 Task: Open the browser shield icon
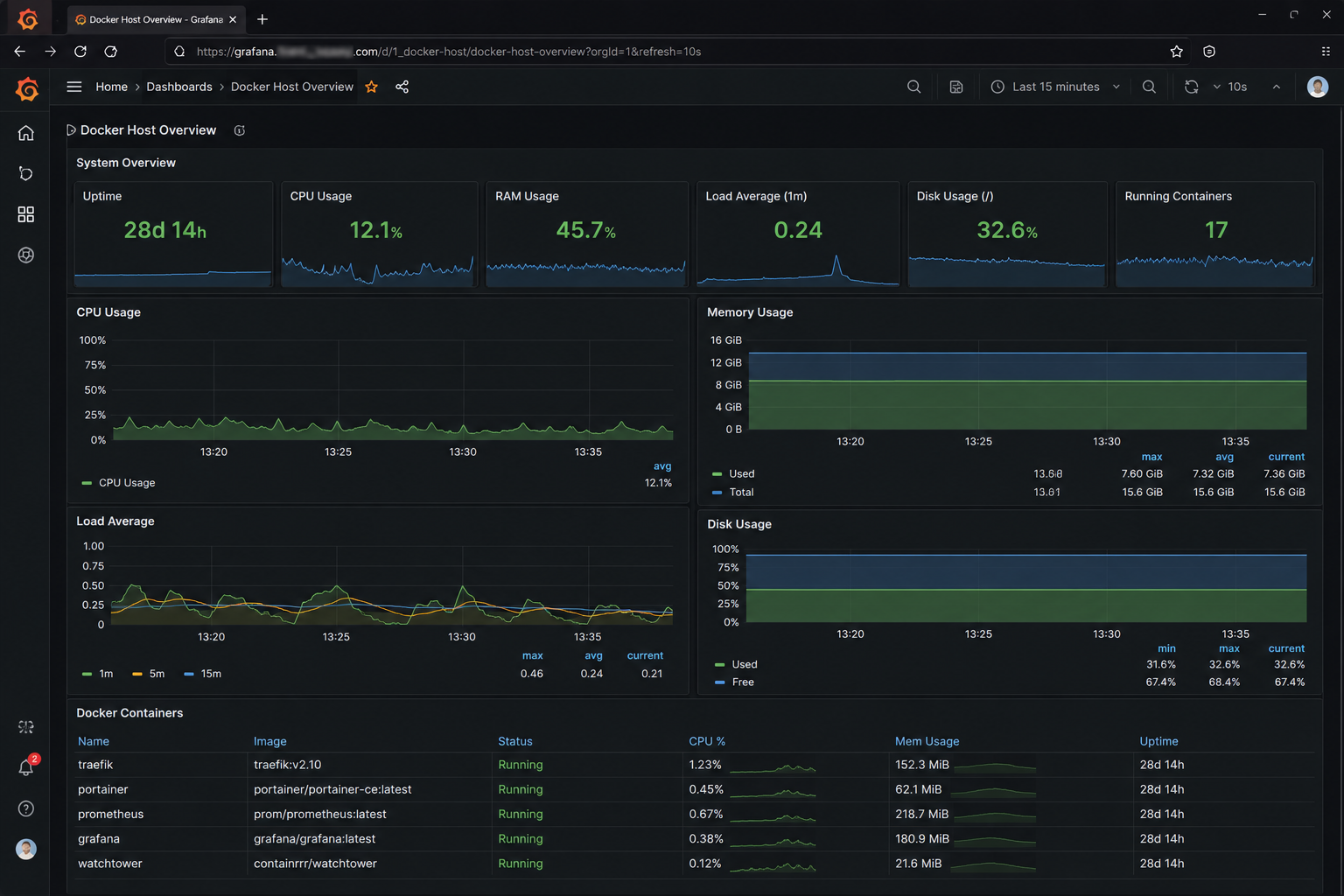pos(1209,52)
